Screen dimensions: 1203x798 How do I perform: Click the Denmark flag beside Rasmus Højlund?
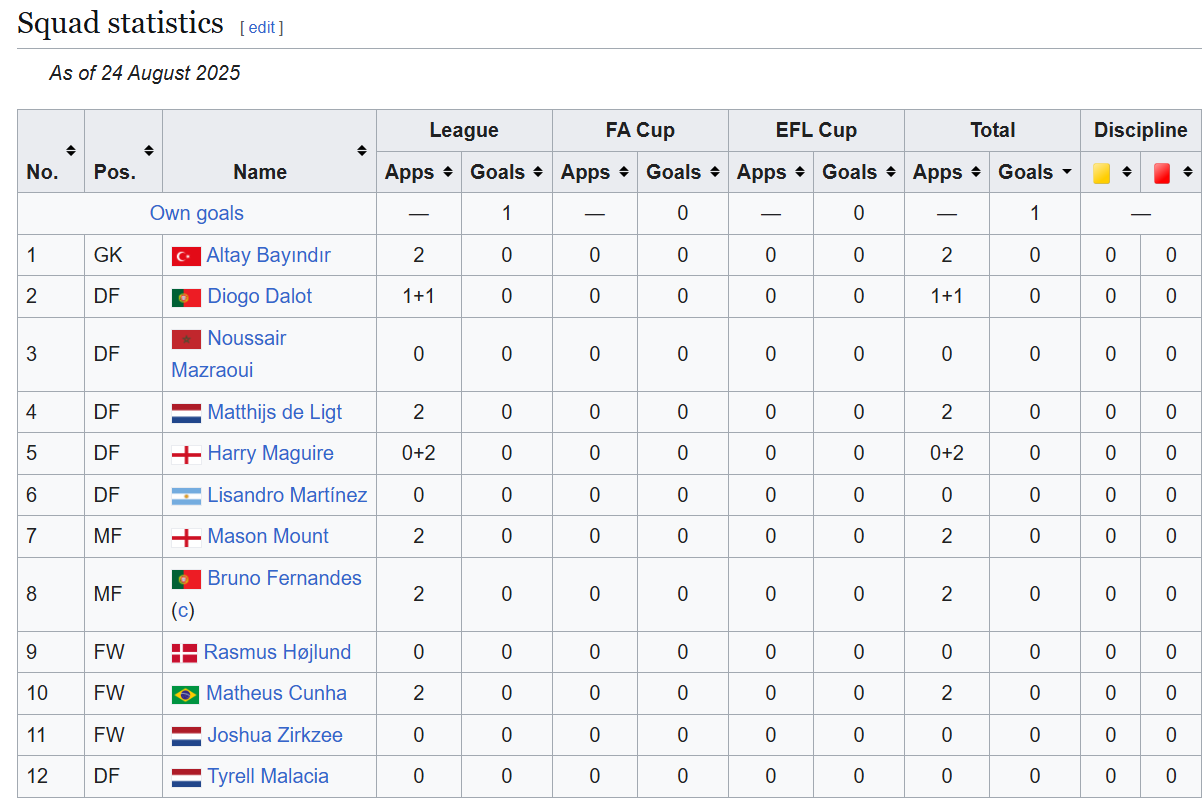[x=184, y=654]
